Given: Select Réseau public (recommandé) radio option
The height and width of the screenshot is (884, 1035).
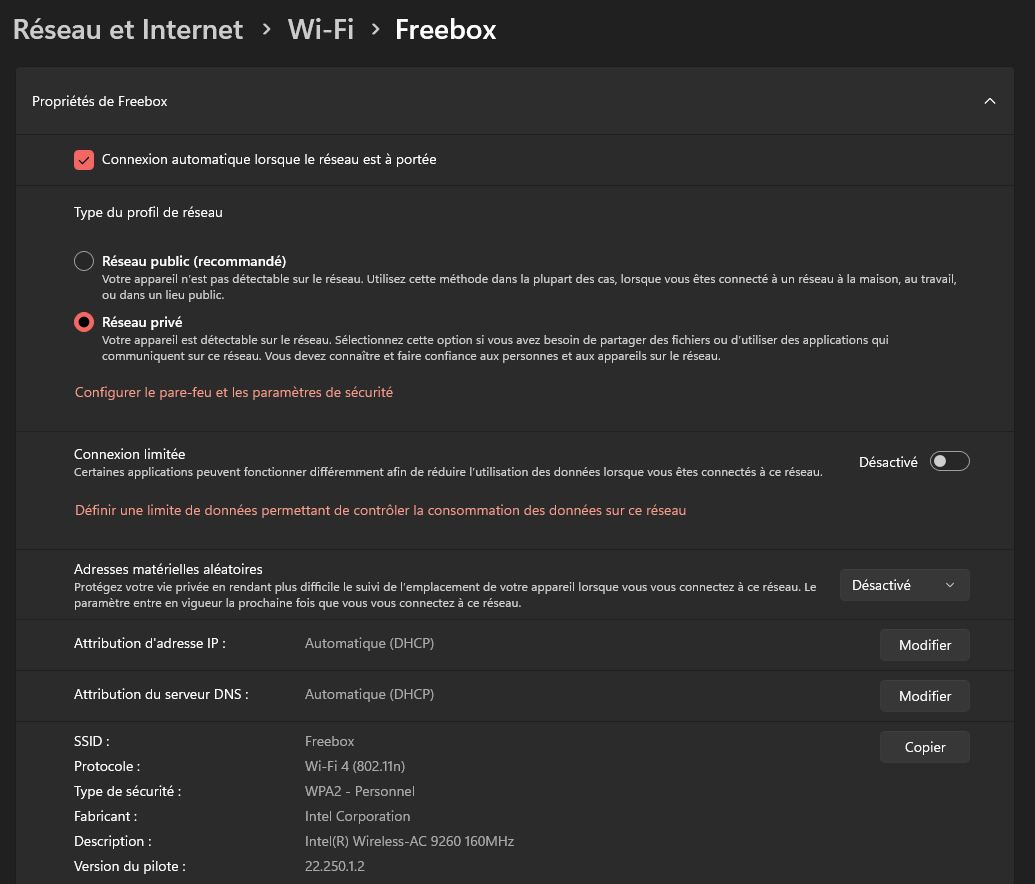Looking at the screenshot, I should [x=84, y=261].
